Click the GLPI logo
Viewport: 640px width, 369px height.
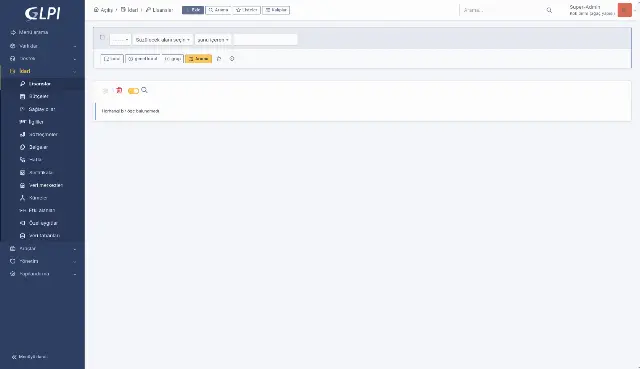click(x=42, y=13)
